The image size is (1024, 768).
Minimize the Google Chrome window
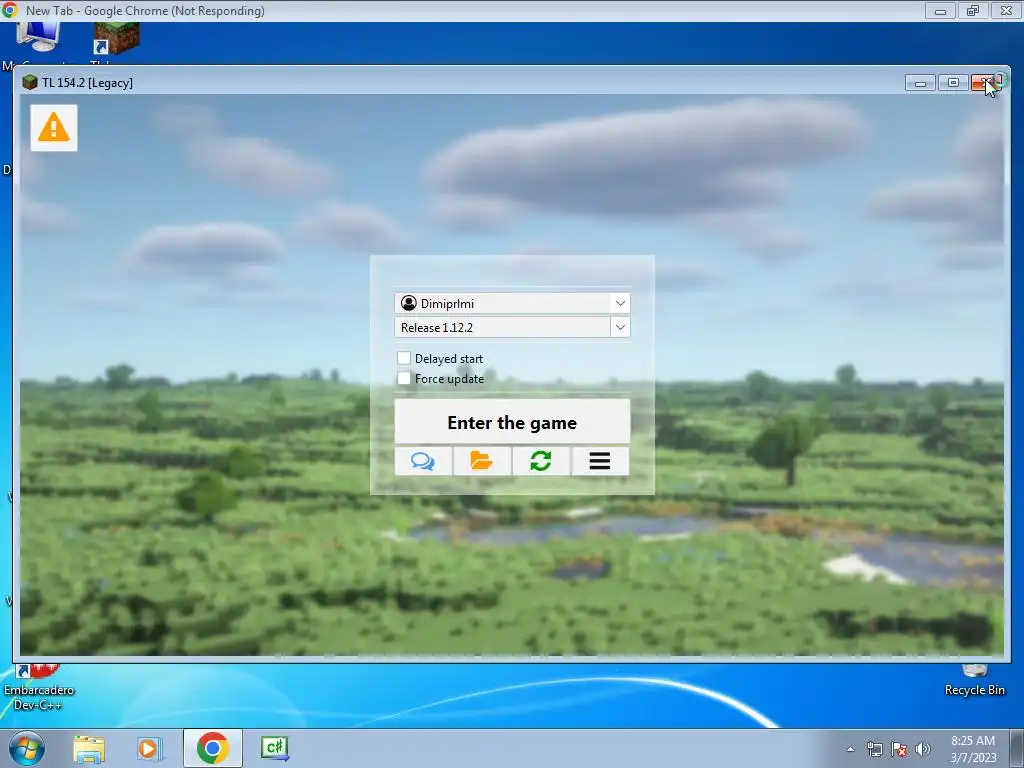click(940, 10)
